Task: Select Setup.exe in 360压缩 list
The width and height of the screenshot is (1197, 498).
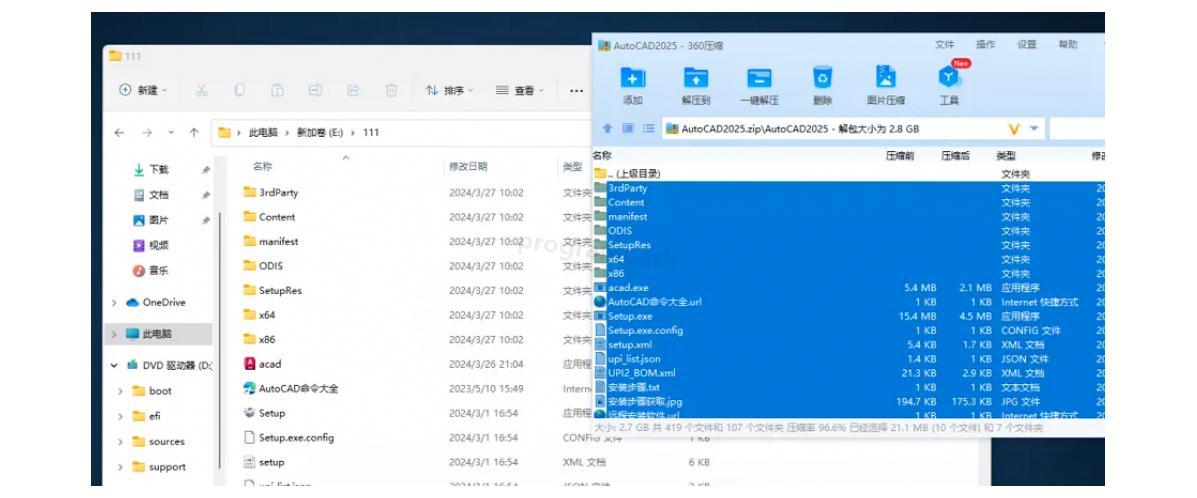Action: pyautogui.click(x=848, y=316)
